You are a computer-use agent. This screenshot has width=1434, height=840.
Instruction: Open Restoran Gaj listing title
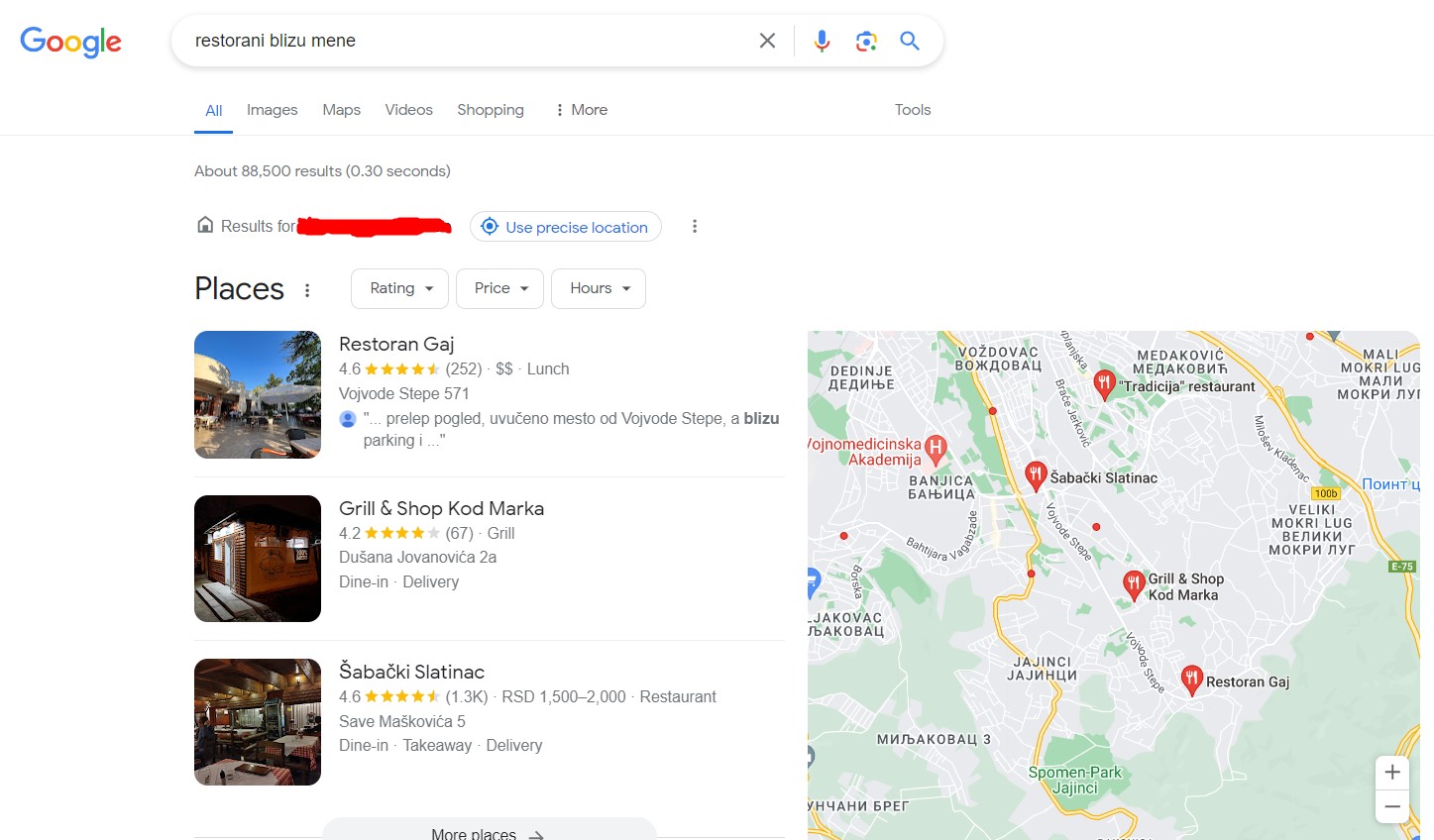[x=396, y=344]
